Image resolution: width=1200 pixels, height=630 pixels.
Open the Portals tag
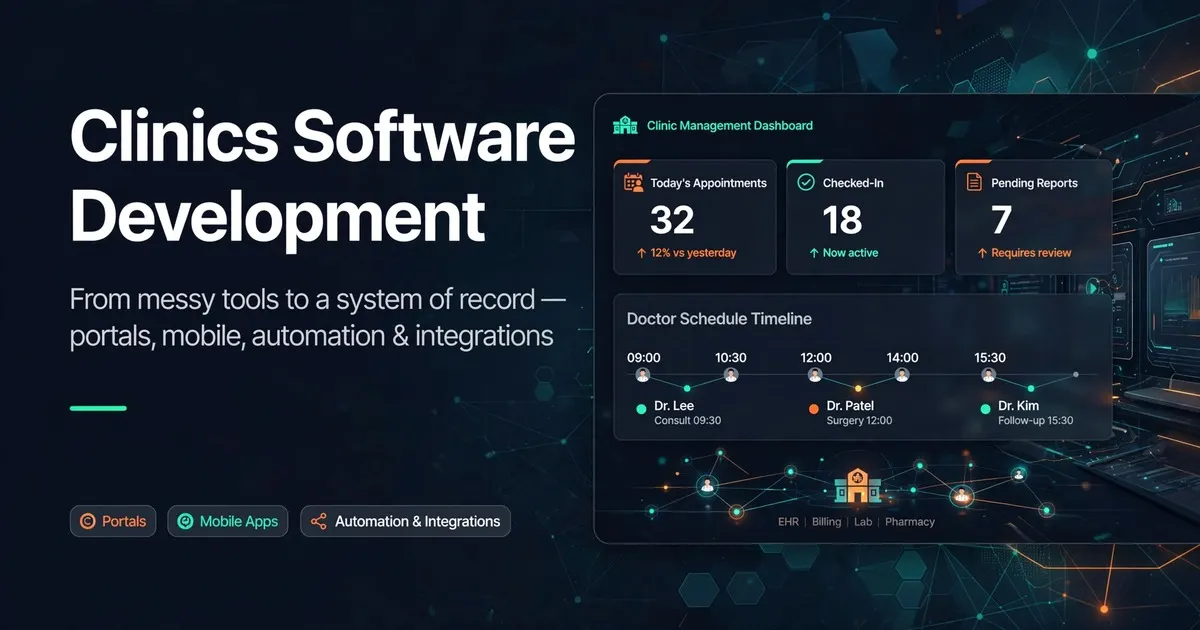coord(113,521)
